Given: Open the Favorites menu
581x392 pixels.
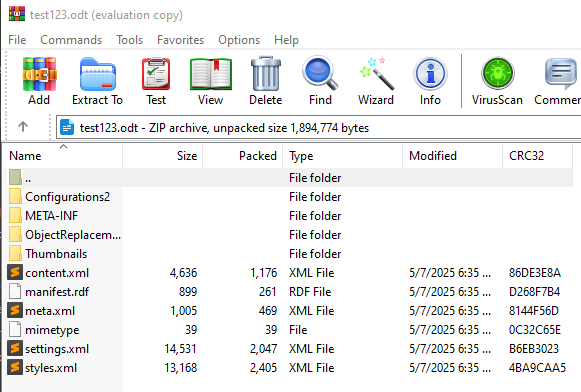Looking at the screenshot, I should (x=180, y=40).
